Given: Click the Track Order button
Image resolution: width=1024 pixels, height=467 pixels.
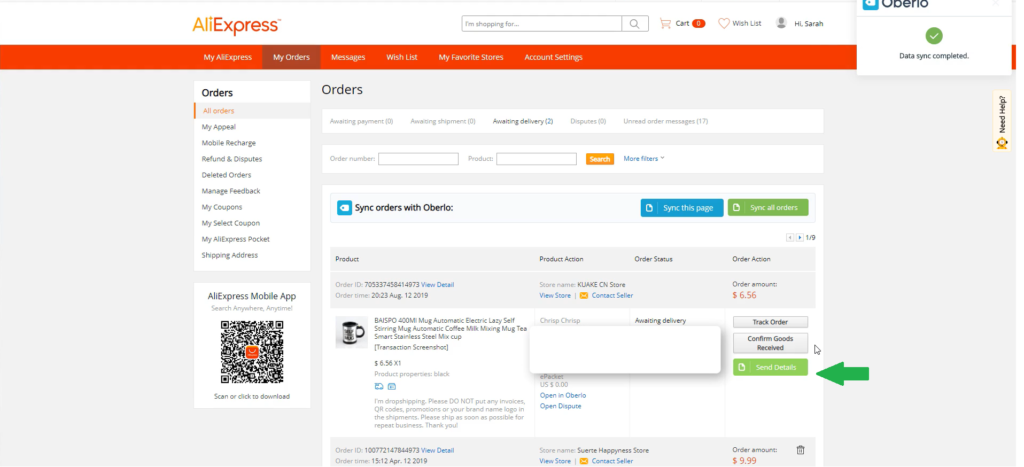Looking at the screenshot, I should click(x=770, y=322).
